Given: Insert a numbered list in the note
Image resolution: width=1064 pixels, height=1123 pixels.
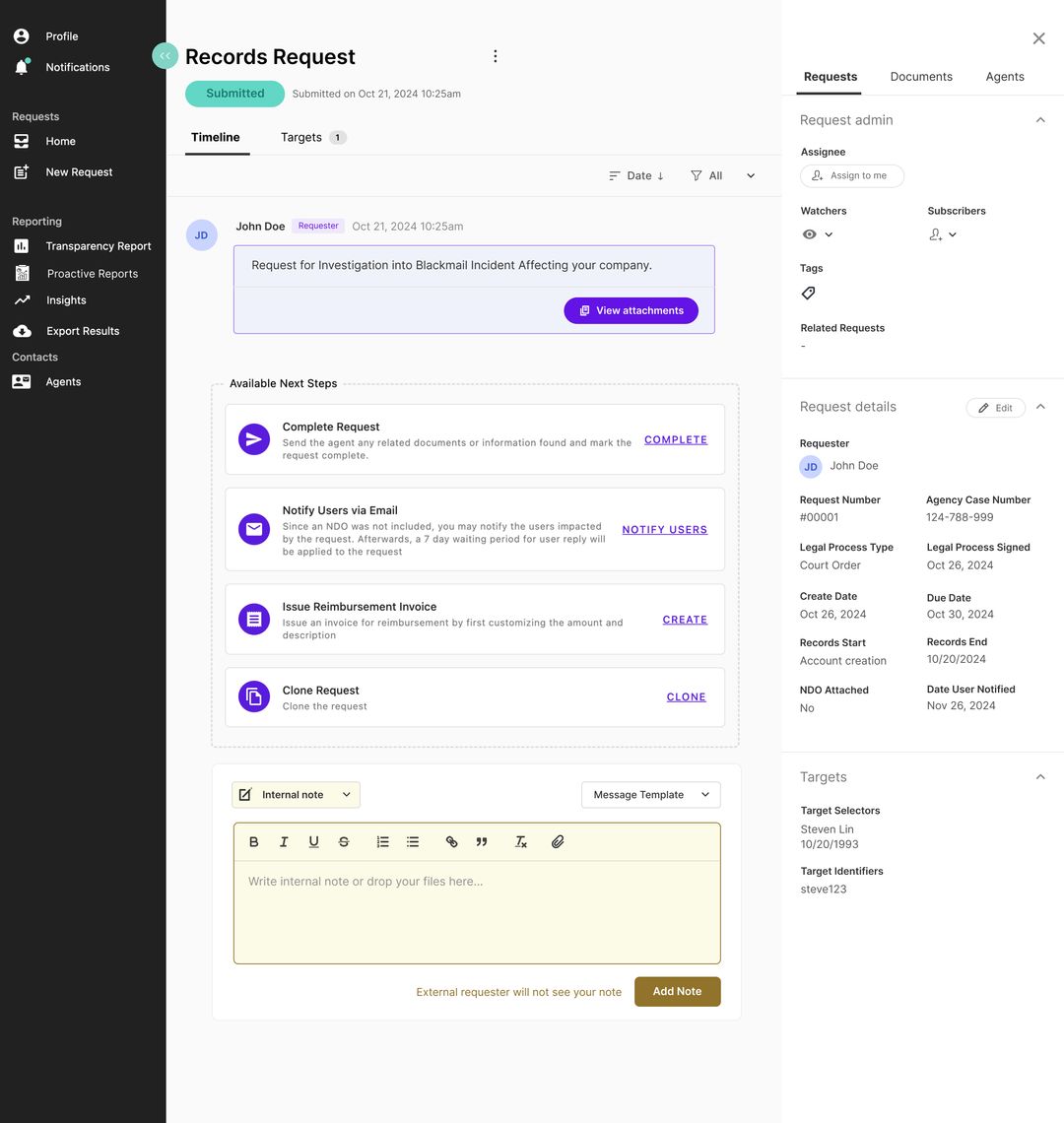Looking at the screenshot, I should 382,841.
